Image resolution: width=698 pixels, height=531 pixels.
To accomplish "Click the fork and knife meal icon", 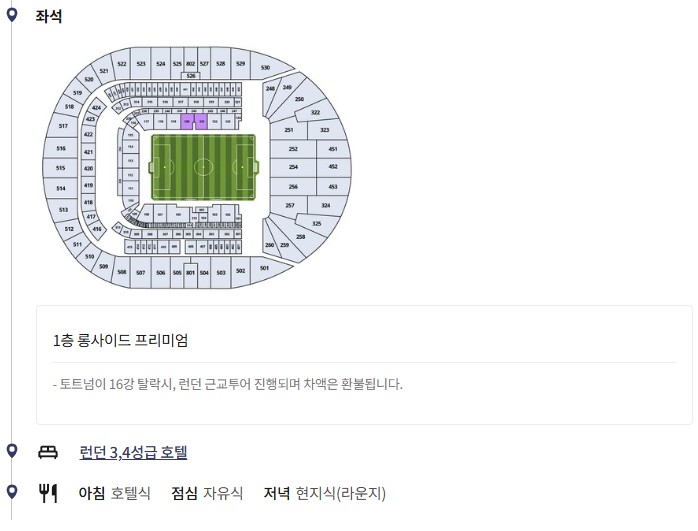I will pos(48,493).
